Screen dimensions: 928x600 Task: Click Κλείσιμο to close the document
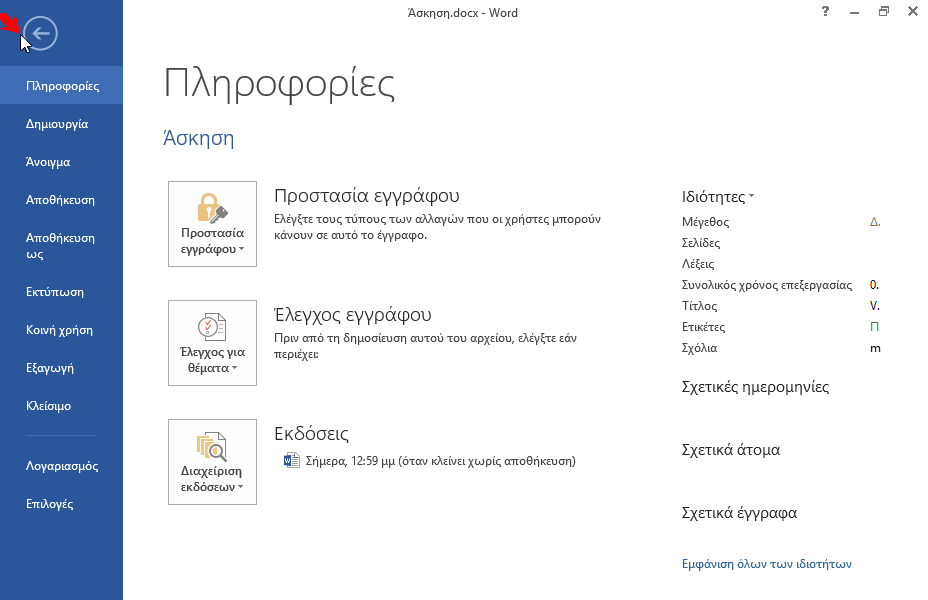62,405
